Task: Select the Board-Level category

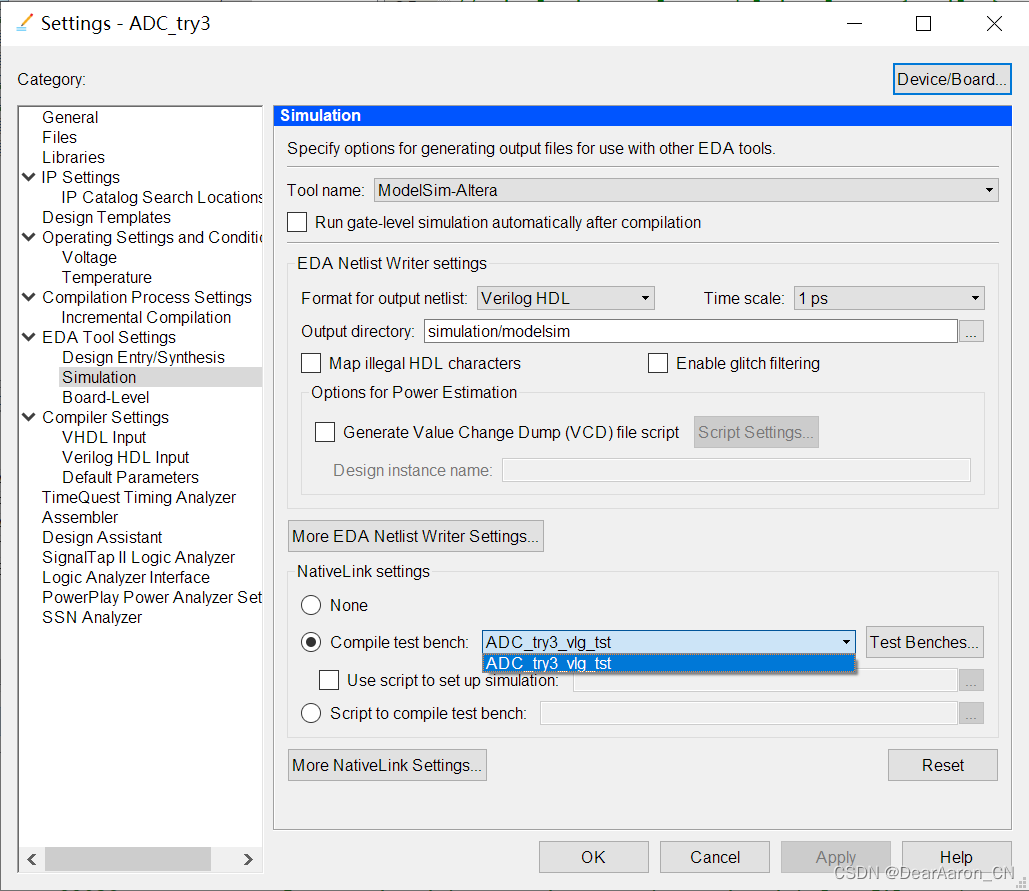Action: (104, 397)
